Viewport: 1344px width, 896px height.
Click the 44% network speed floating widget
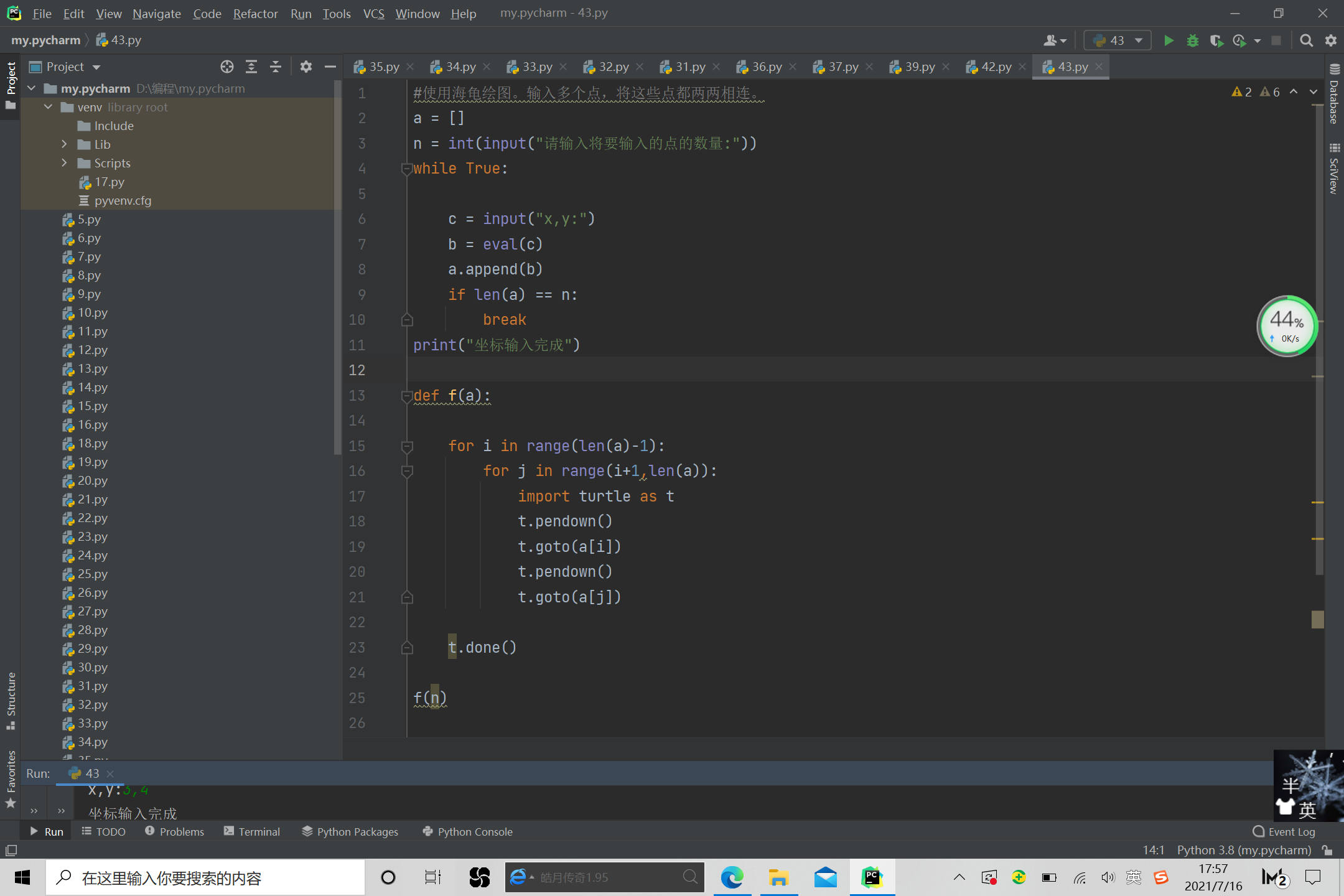(1287, 325)
